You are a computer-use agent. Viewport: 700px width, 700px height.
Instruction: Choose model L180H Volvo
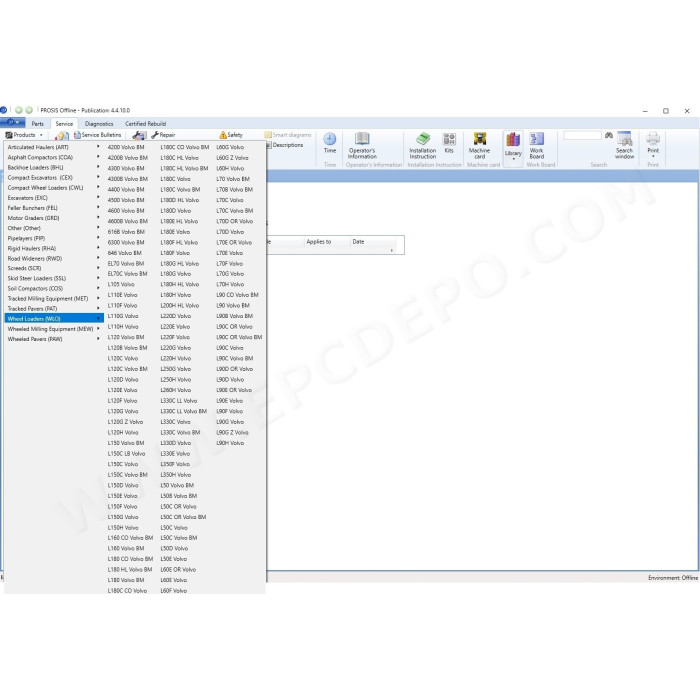coord(176,295)
